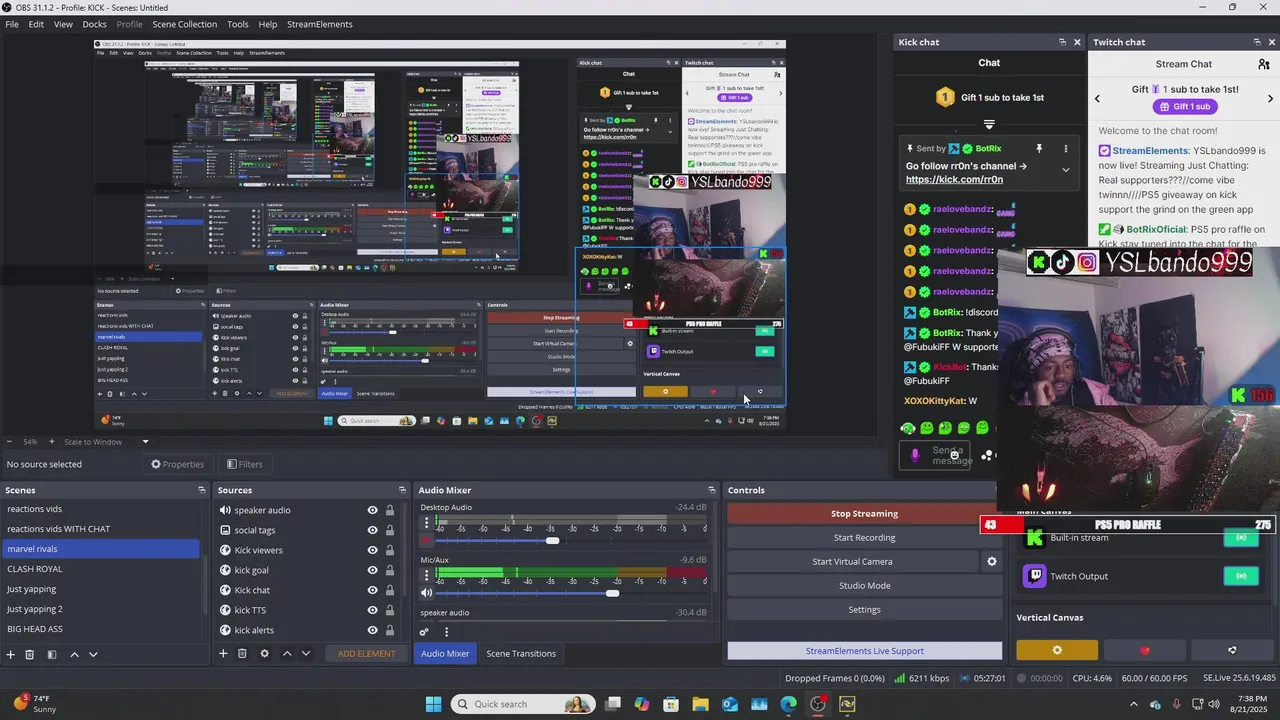Move source up arrow in Sources toolbar

[x=287, y=653]
